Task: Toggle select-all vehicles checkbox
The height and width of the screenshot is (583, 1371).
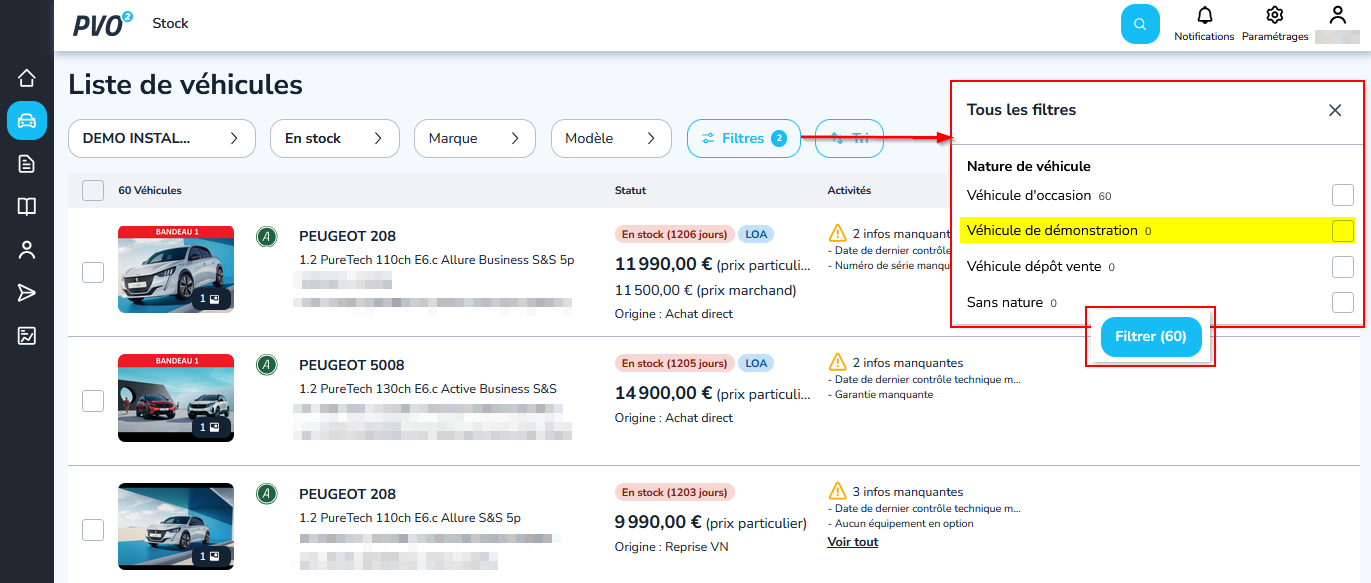Action: (93, 190)
